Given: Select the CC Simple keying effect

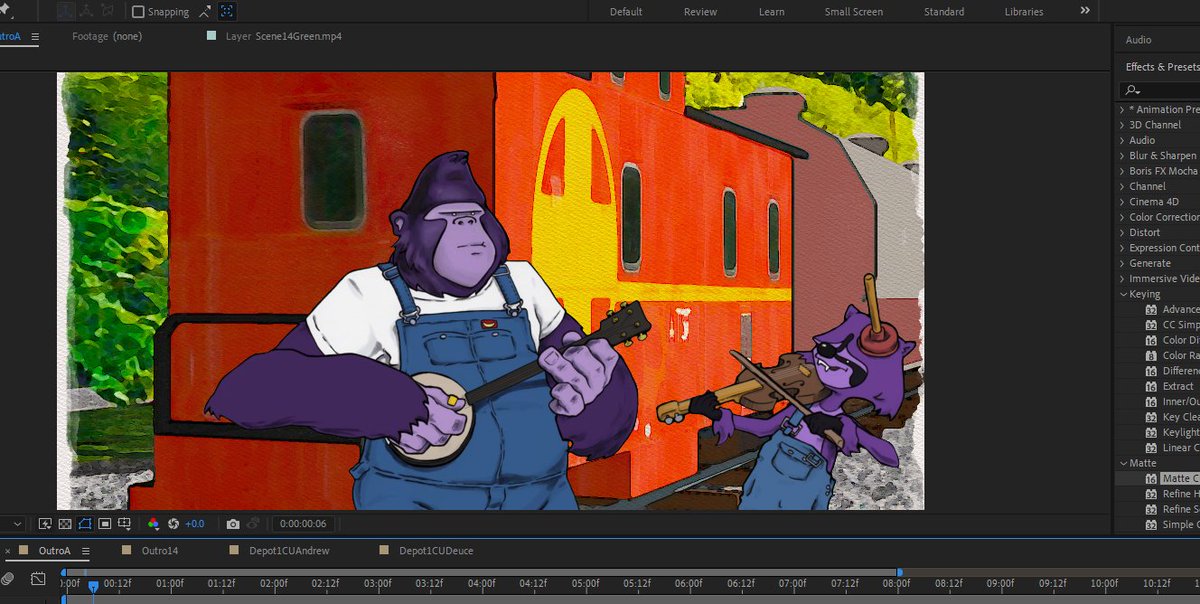Looking at the screenshot, I should click(x=1180, y=325).
